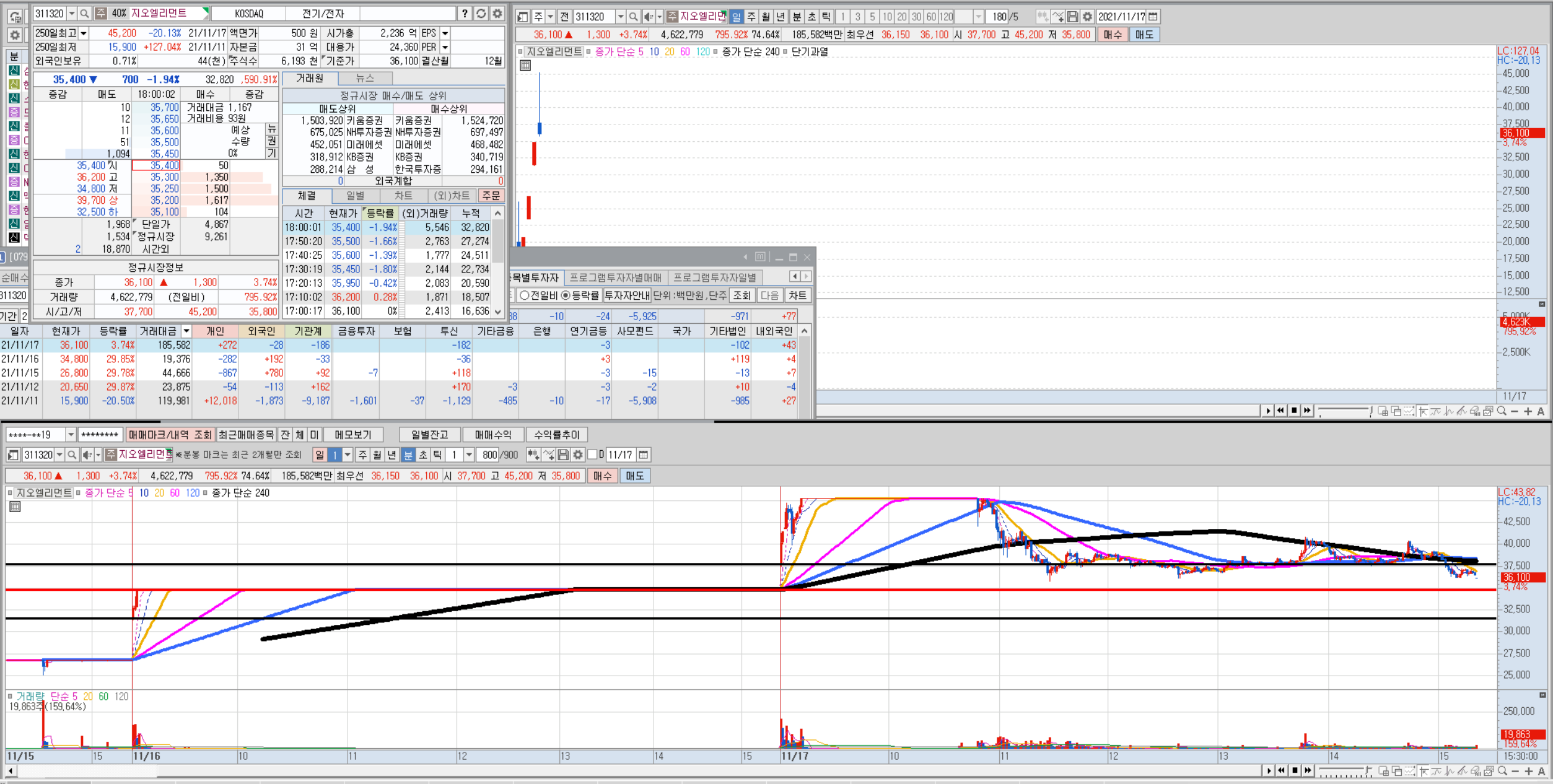Screen dimensions: 1553x784
Task: Open data table icon on daily chart
Action: pos(525,65)
